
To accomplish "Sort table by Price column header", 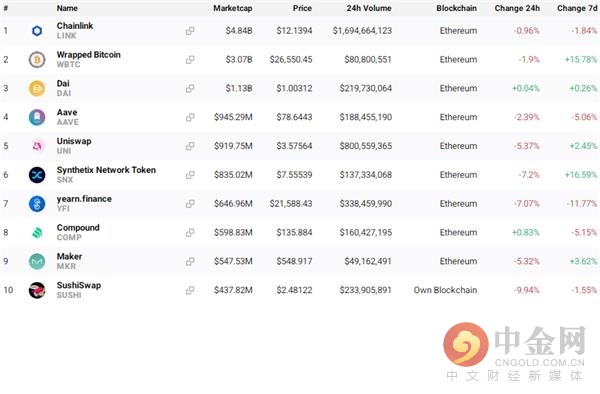I will click(302, 8).
